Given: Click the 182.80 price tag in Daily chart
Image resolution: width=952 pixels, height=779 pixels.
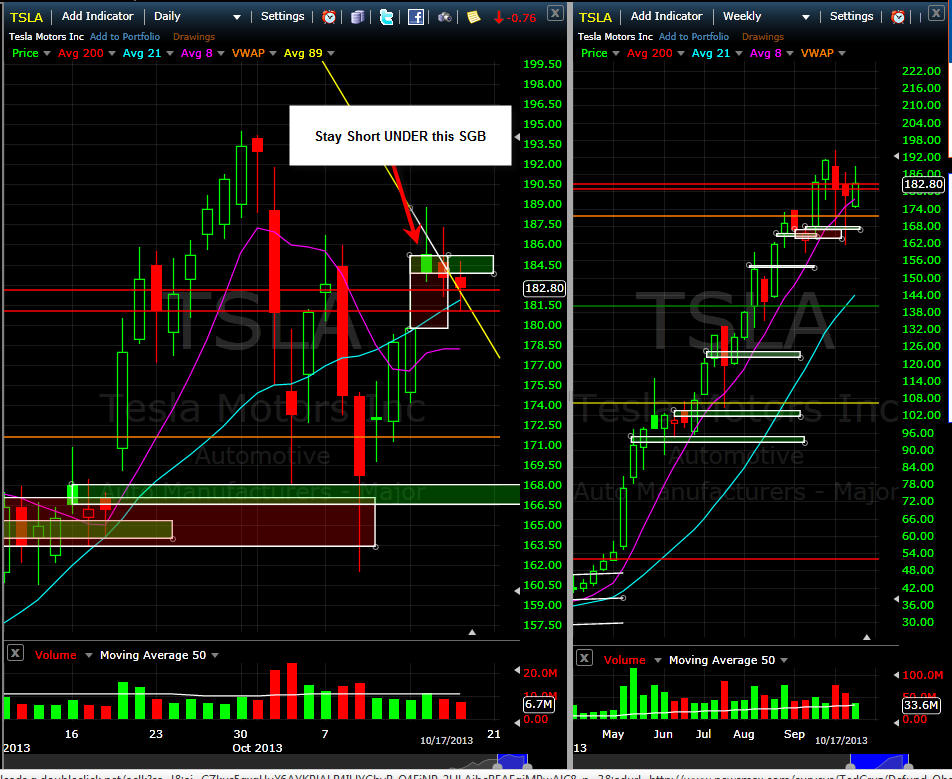Looking at the screenshot, I should pyautogui.click(x=544, y=288).
